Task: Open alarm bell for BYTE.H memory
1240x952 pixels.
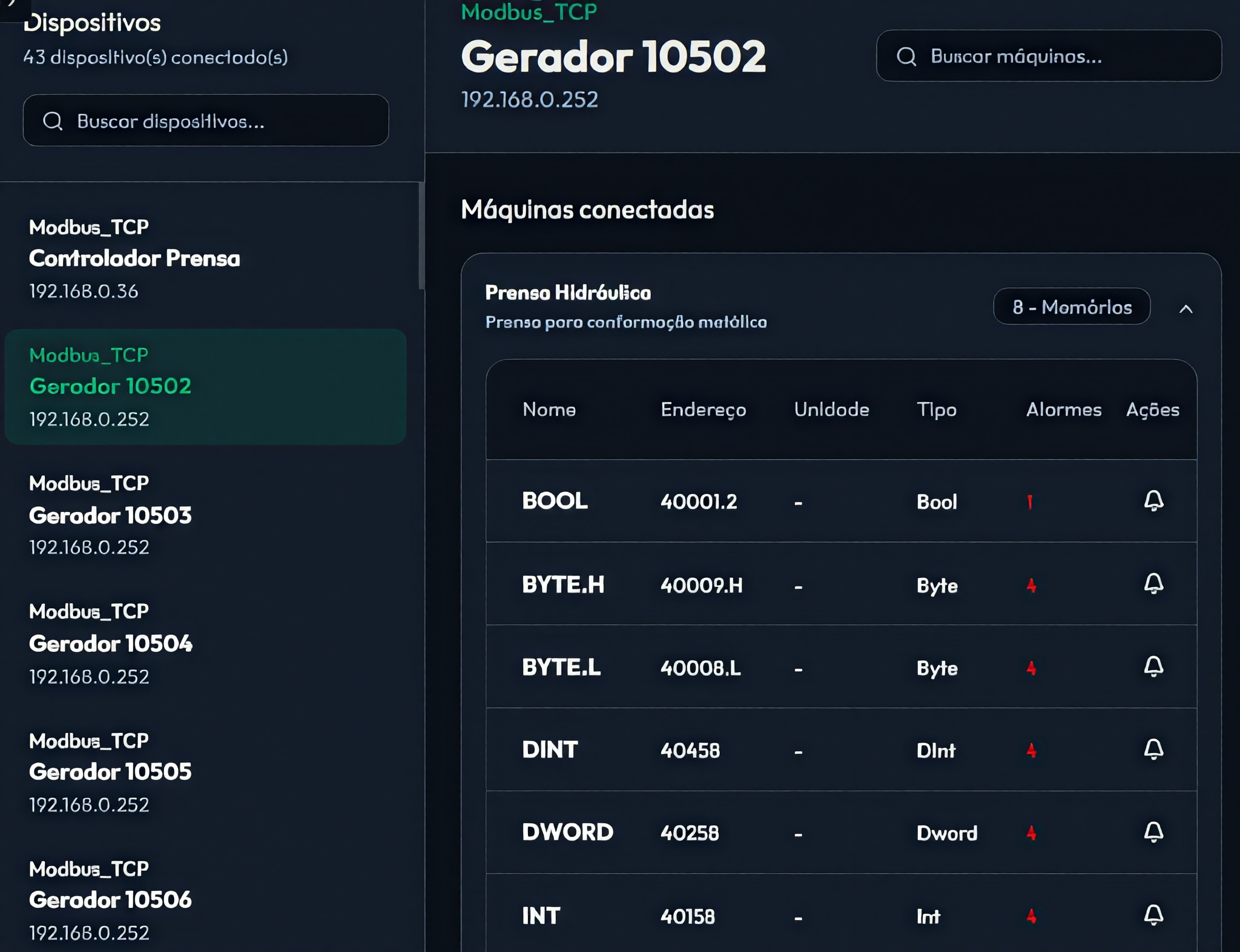Action: point(1153,583)
